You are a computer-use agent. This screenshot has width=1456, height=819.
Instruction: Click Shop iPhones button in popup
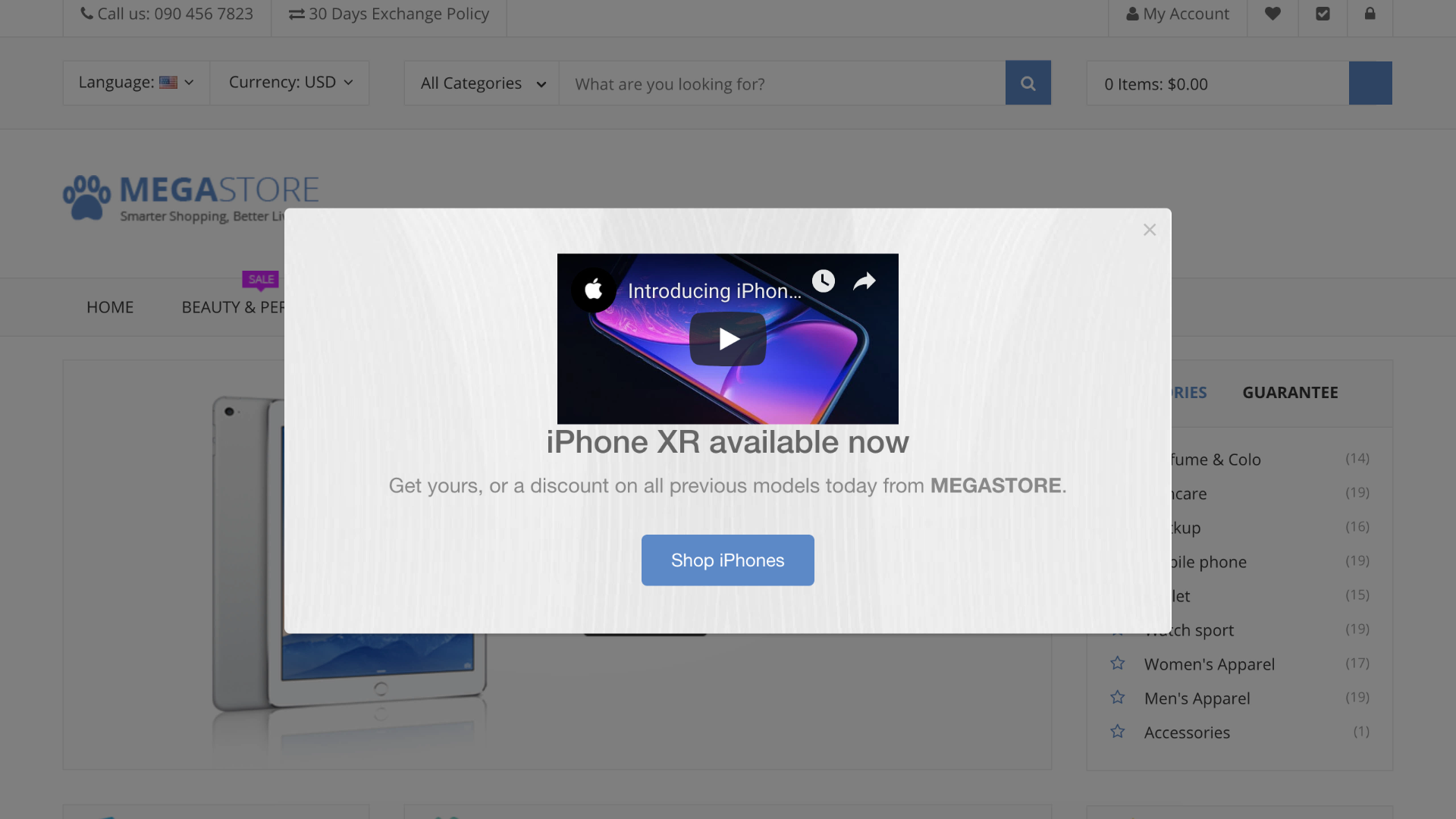[728, 560]
